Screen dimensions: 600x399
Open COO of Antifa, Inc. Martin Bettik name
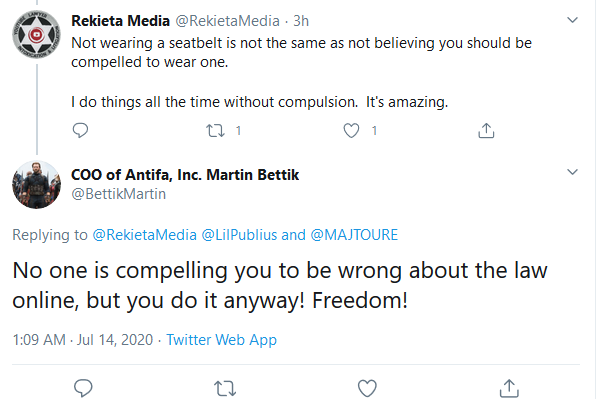pos(185,175)
